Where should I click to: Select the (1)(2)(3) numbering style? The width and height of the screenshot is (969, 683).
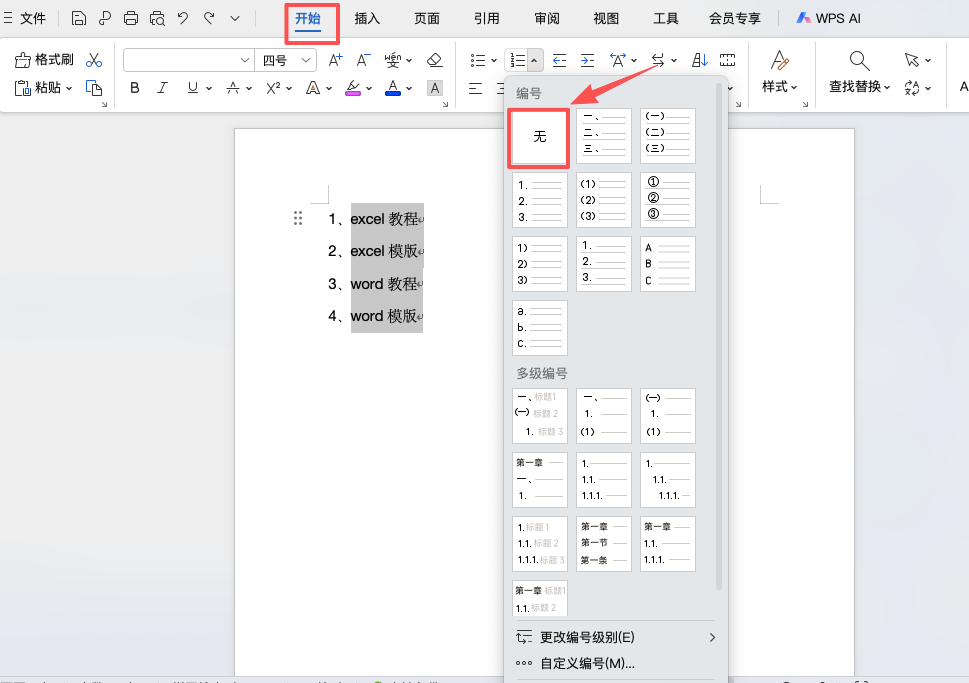pyautogui.click(x=604, y=200)
